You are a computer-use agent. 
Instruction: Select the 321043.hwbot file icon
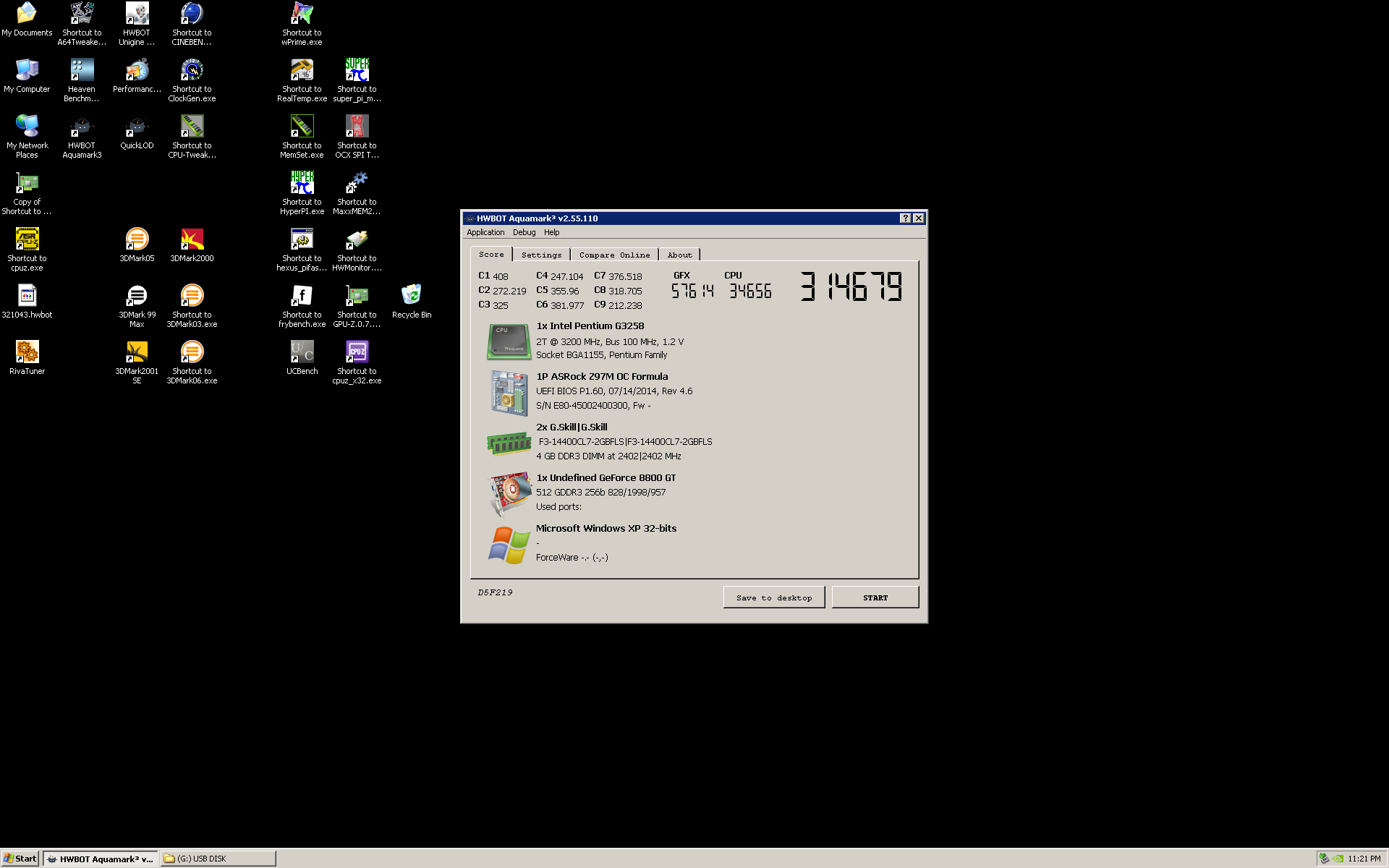pyautogui.click(x=27, y=302)
